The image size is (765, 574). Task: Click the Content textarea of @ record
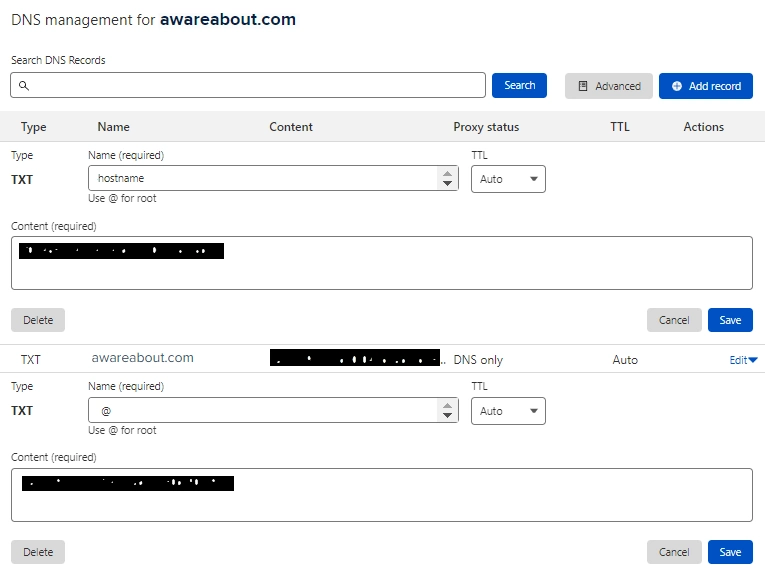coord(382,495)
